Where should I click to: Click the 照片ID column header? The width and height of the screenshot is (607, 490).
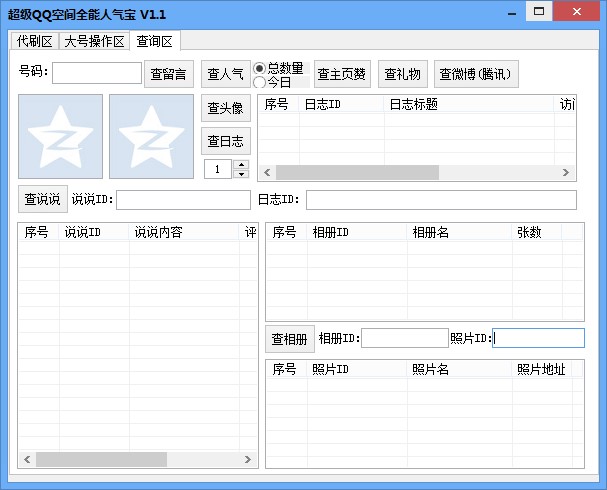357,369
